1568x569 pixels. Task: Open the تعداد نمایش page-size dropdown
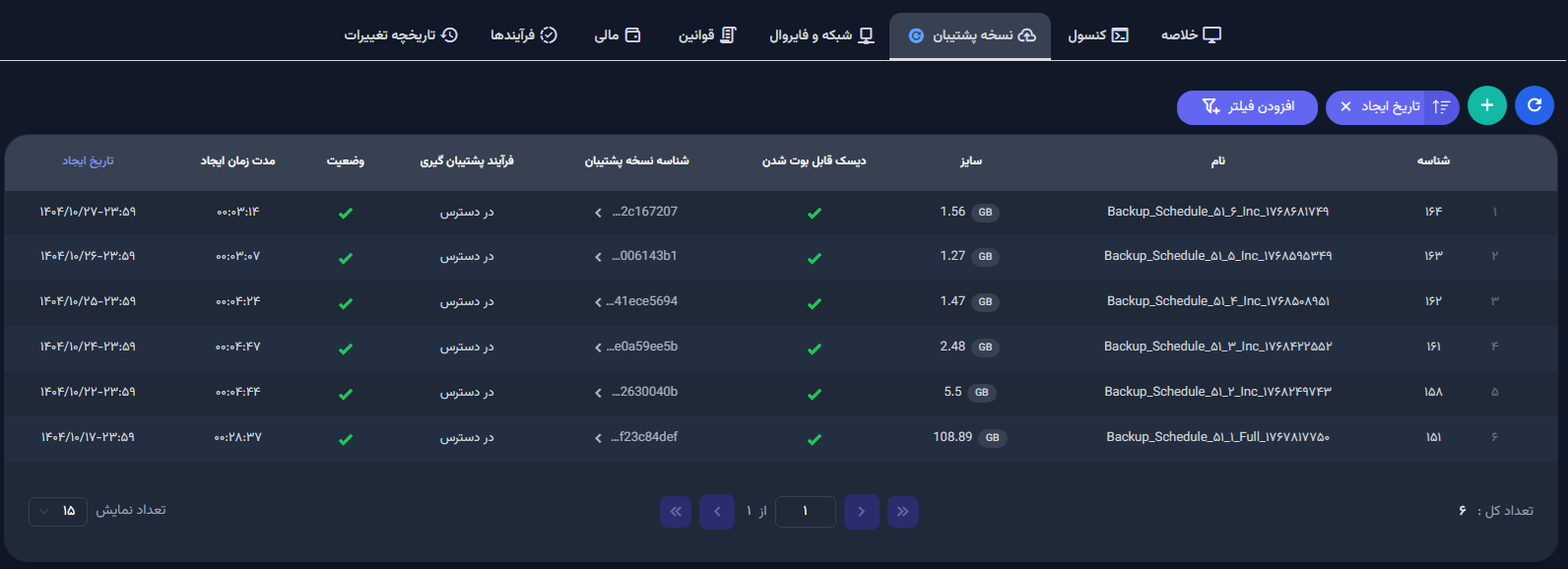[x=58, y=511]
